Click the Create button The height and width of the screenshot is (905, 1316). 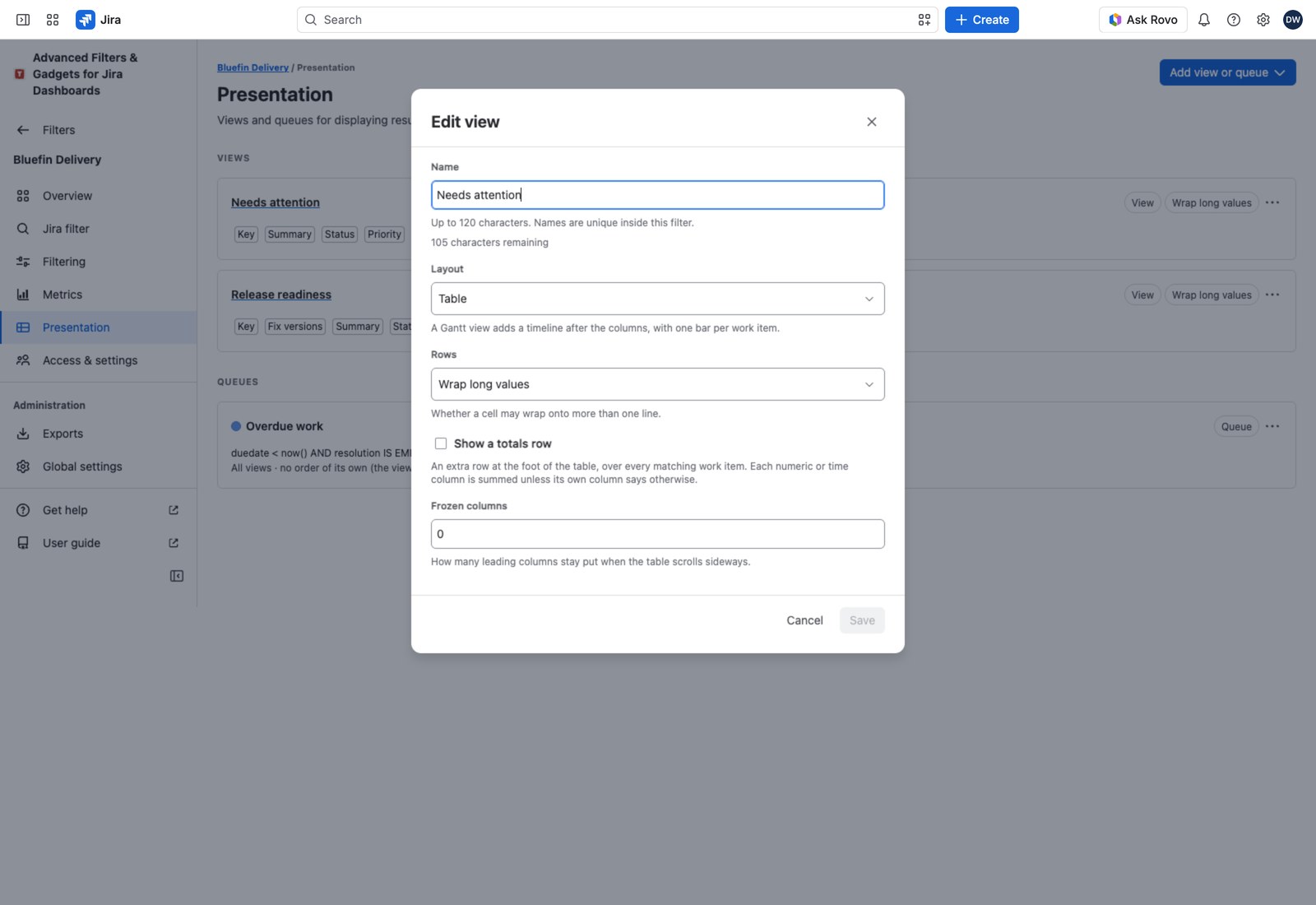point(982,20)
